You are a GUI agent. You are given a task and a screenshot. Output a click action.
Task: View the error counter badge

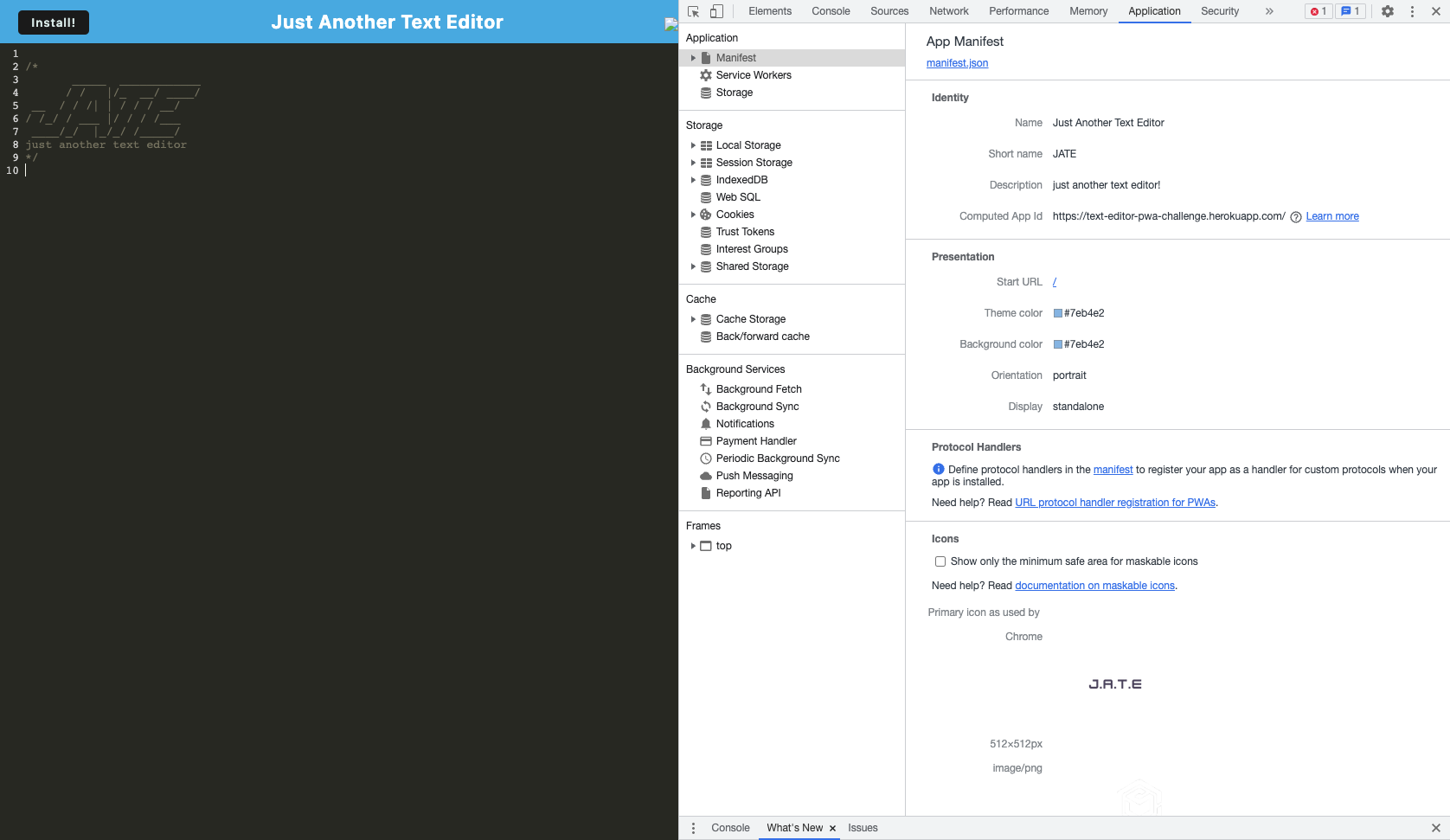[1318, 11]
